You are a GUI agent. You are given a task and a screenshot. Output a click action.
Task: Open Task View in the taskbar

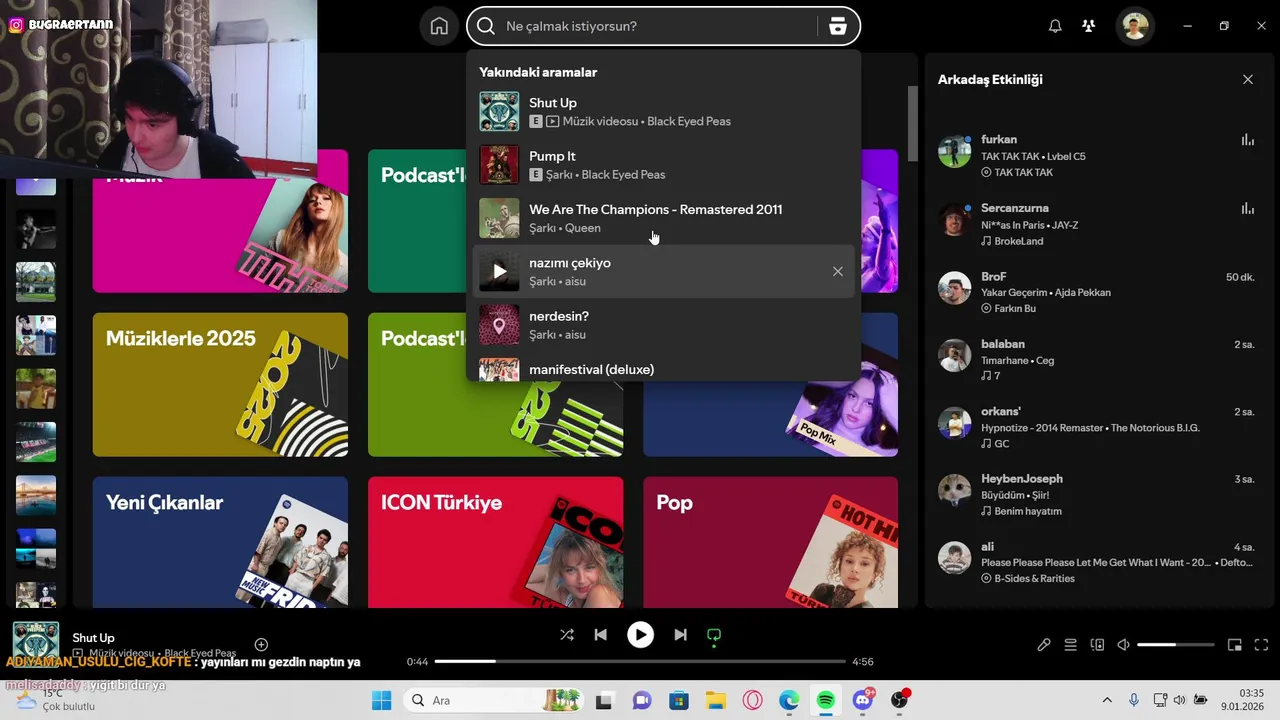[x=606, y=700]
